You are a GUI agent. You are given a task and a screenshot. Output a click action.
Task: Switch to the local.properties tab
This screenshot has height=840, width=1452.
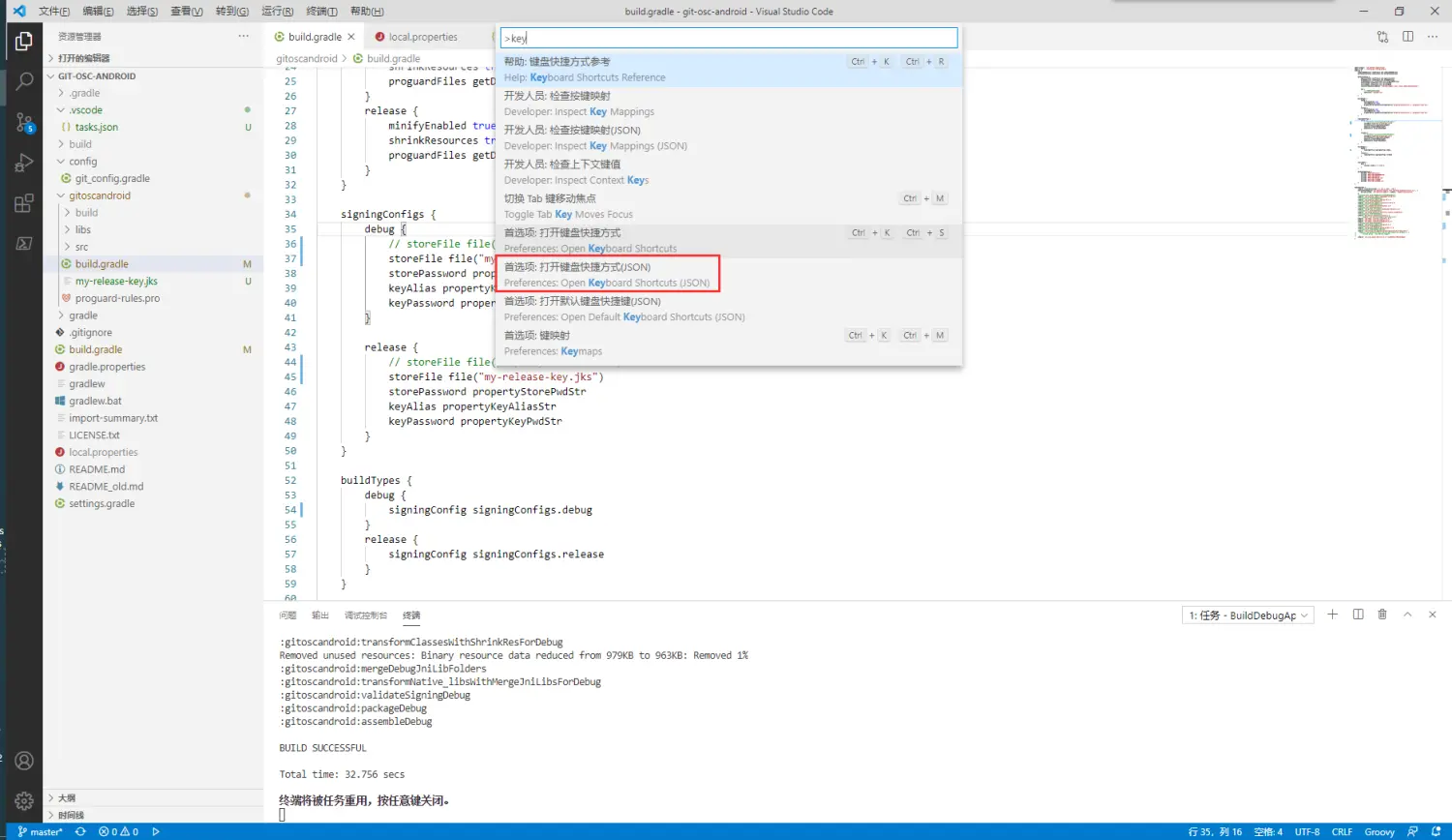tap(422, 37)
